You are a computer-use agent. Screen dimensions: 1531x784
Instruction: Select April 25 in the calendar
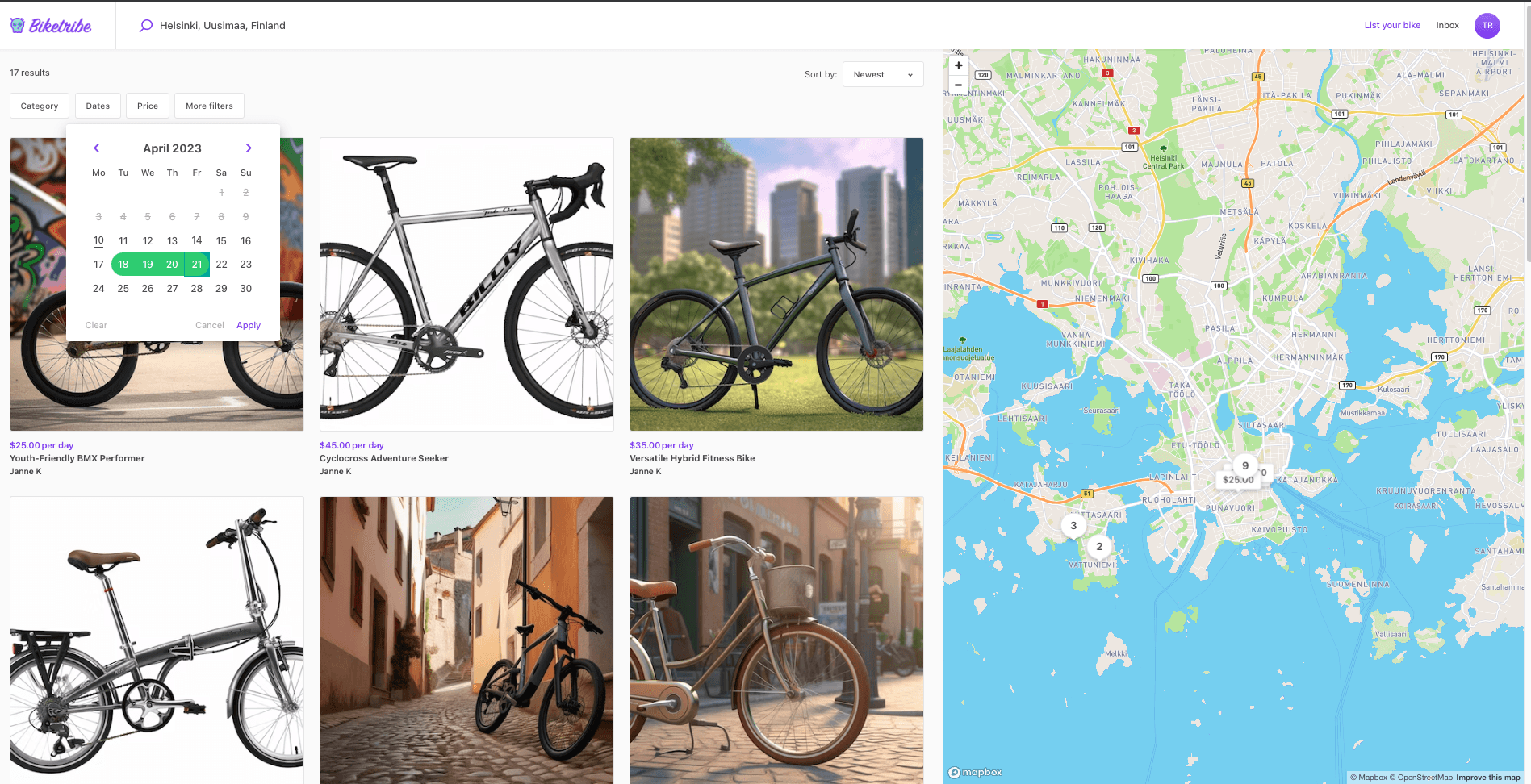point(123,289)
